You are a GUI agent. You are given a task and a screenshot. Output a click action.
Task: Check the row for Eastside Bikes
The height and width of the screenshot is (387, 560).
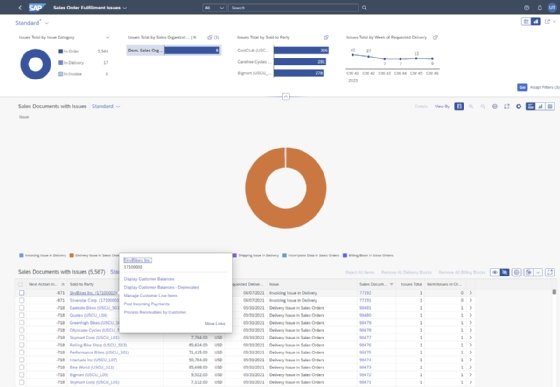22,308
